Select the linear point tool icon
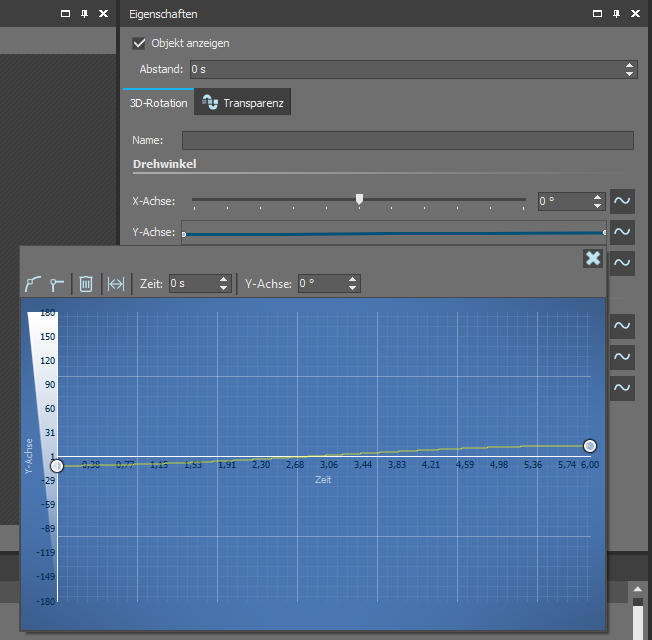 pyautogui.click(x=57, y=284)
